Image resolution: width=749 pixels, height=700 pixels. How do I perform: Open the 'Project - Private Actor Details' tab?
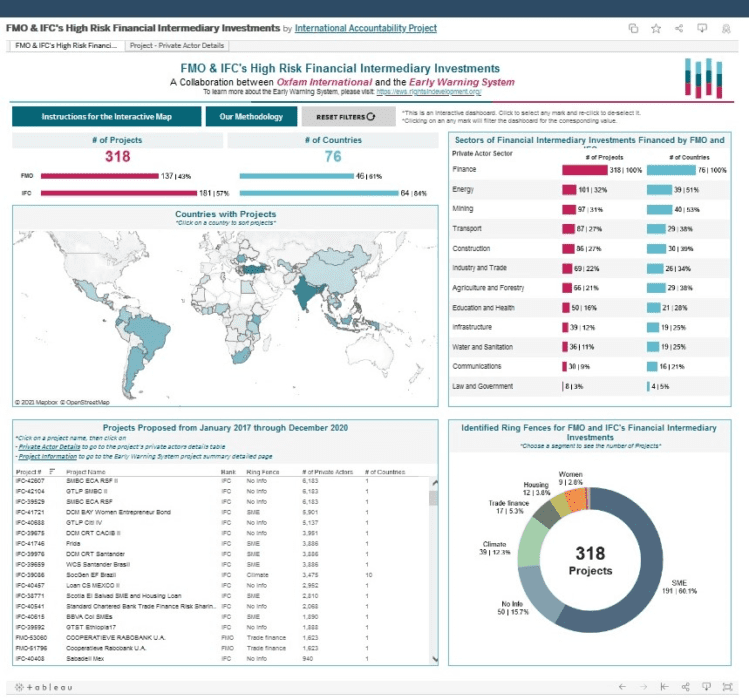pyautogui.click(x=177, y=45)
